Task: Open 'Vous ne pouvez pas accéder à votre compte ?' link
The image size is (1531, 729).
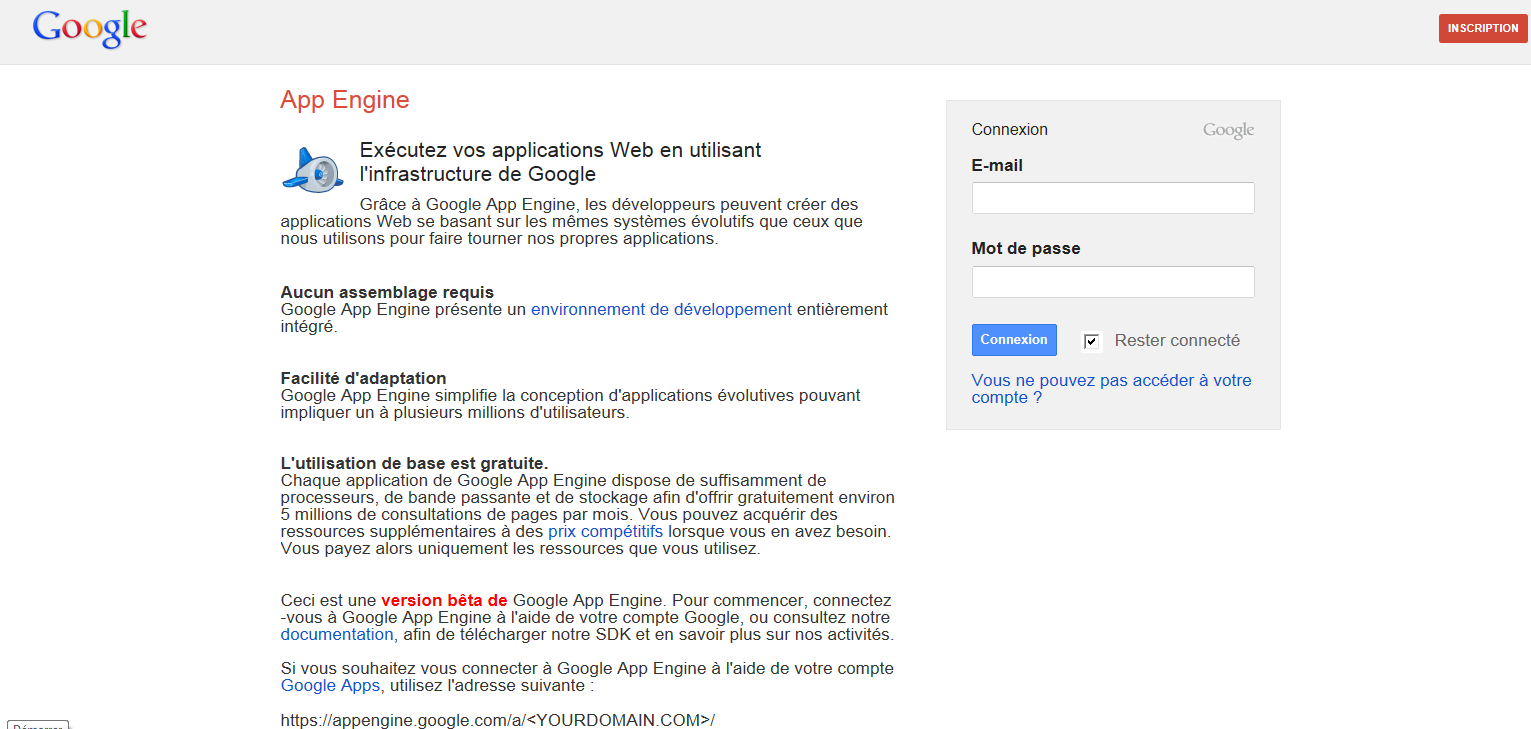Action: click(x=1112, y=389)
